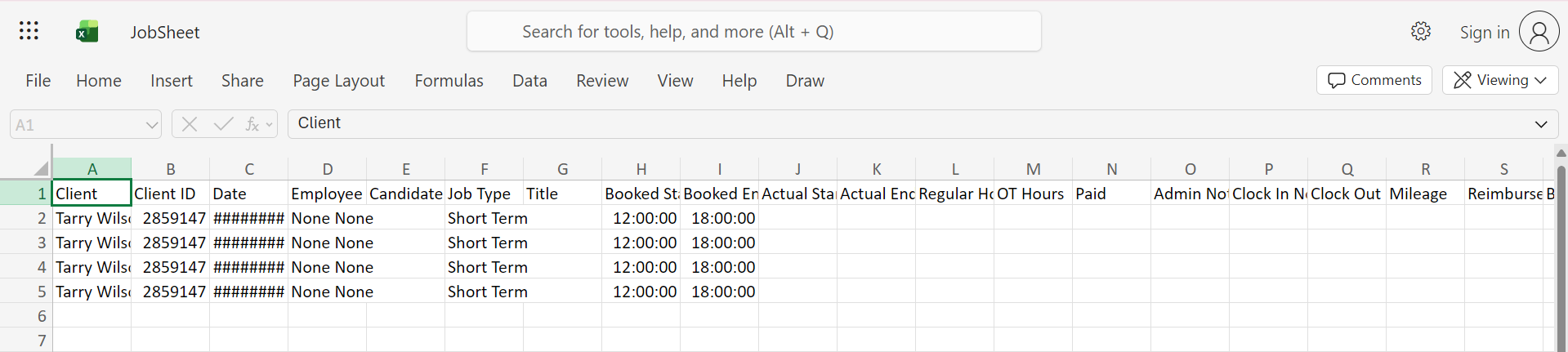Open the app launcher grid icon

pos(29,32)
